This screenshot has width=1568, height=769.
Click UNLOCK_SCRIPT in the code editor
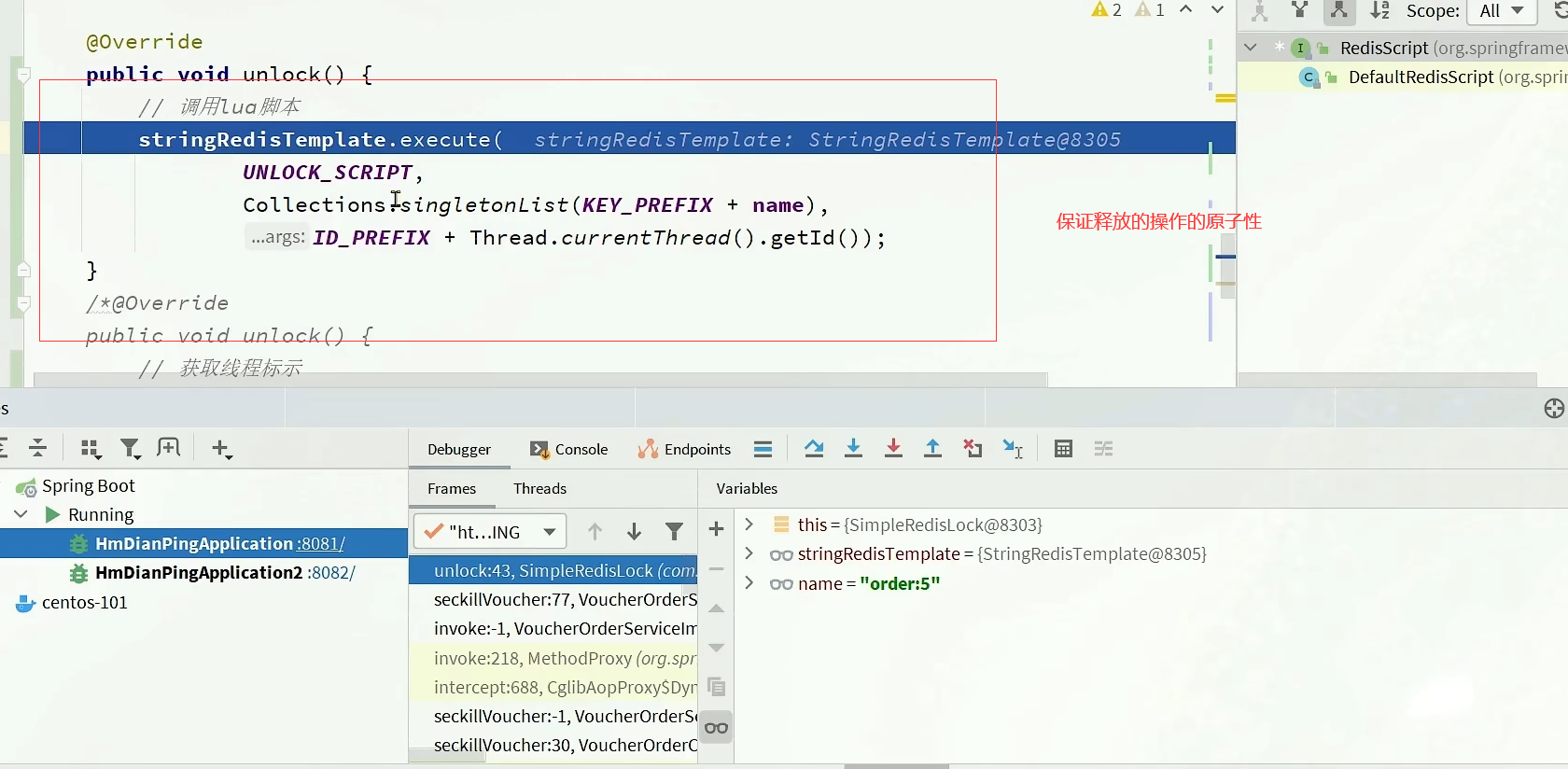tap(328, 173)
